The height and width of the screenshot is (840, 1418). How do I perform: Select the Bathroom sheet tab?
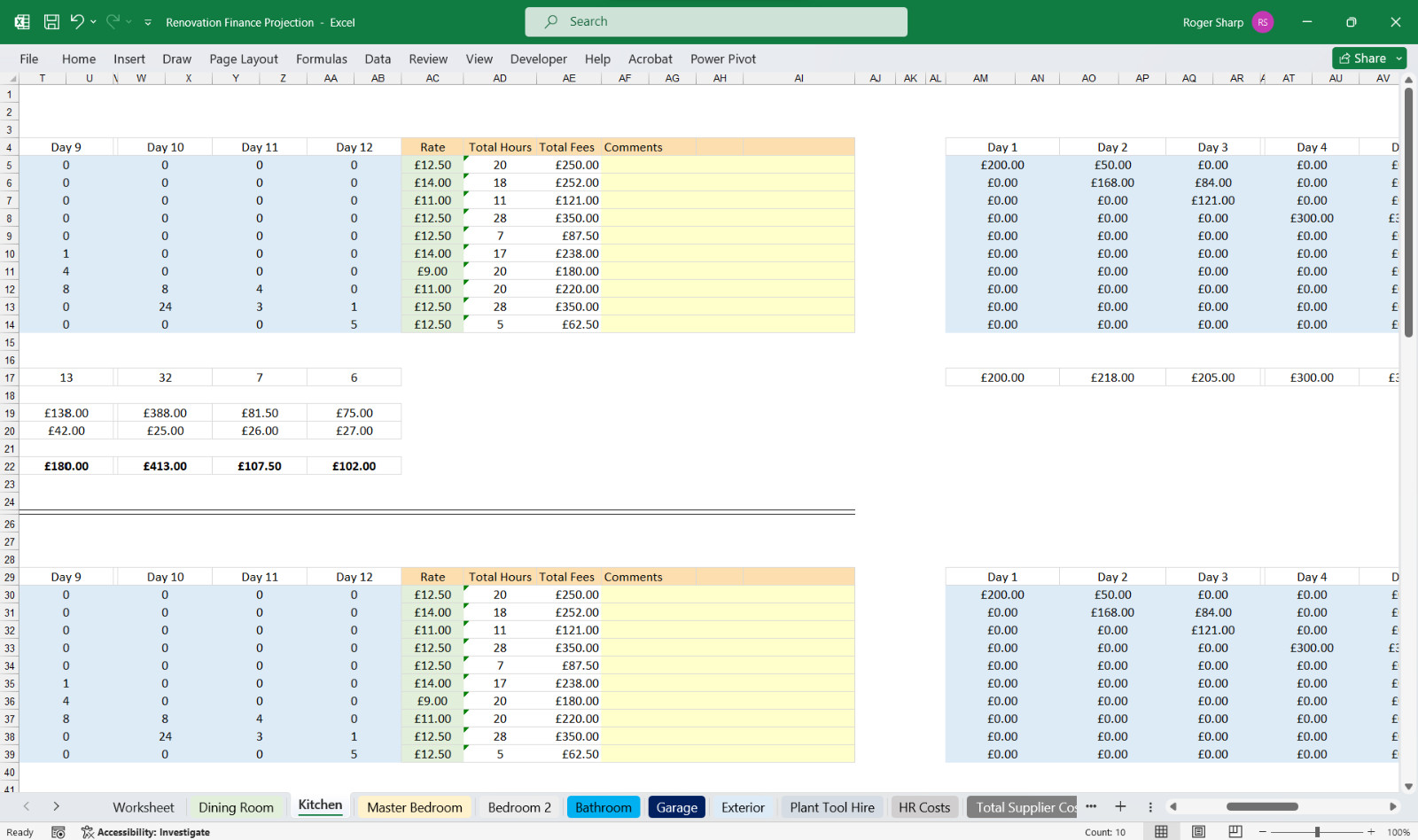click(x=604, y=807)
